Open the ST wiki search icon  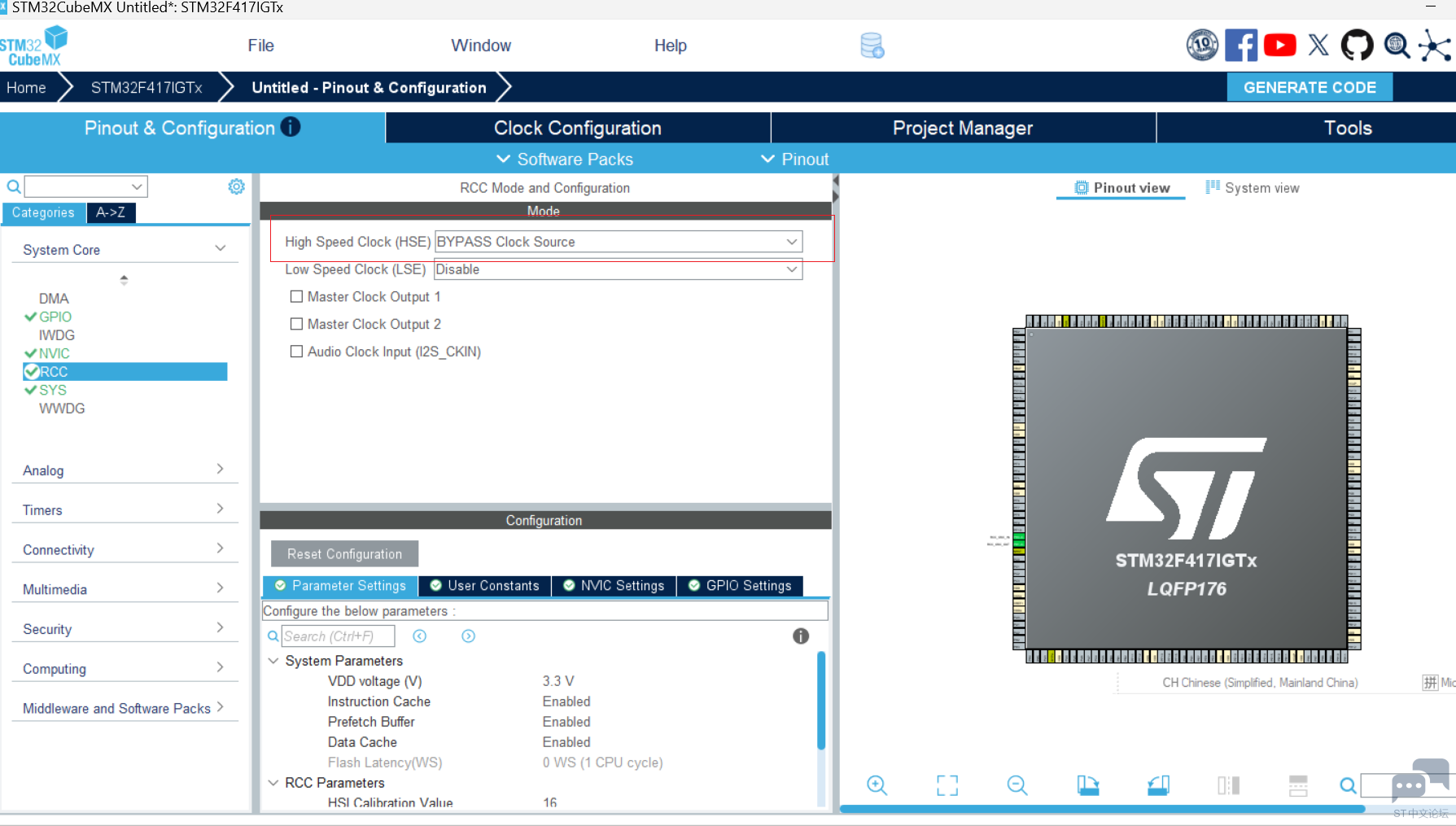[1397, 46]
